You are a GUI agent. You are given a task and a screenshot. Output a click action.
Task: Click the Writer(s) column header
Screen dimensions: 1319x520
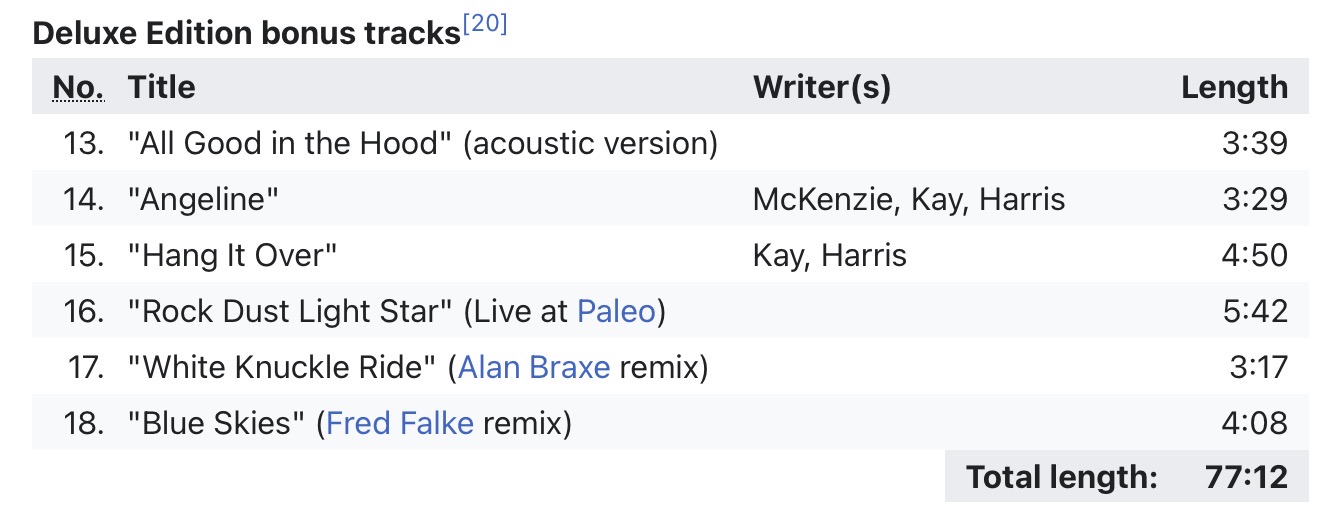821,87
